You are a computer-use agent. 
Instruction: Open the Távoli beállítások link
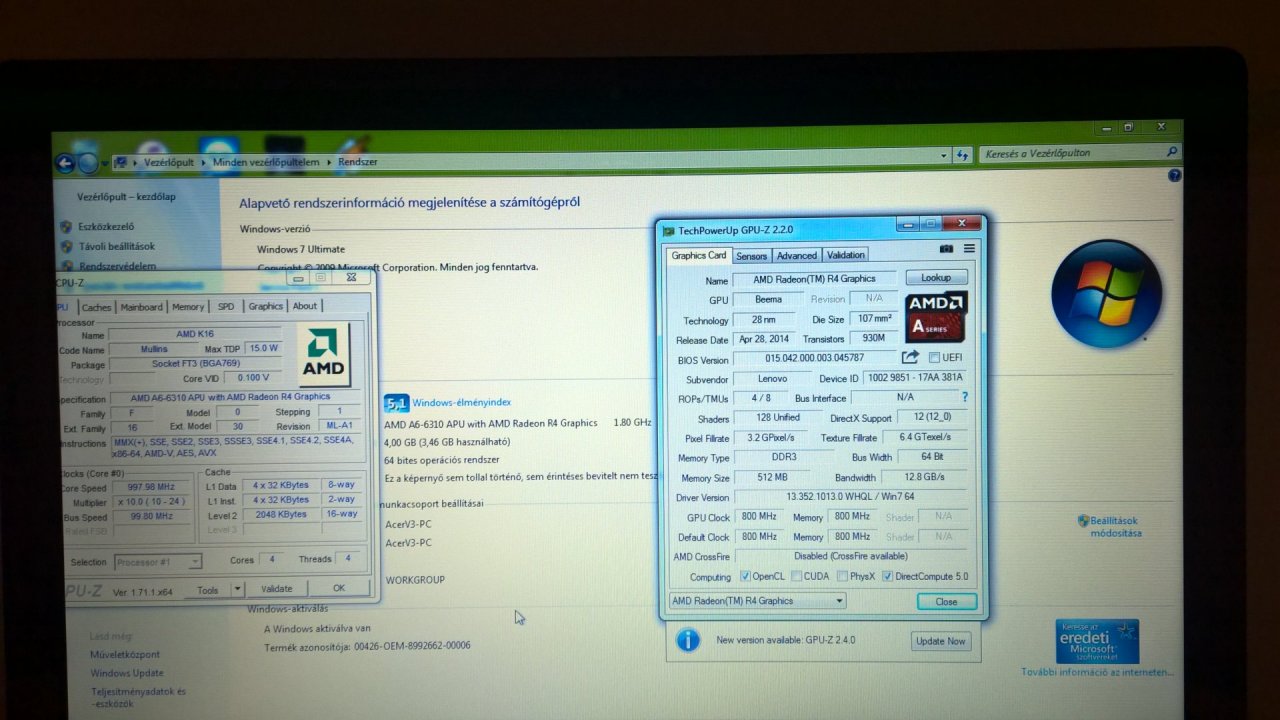point(117,246)
